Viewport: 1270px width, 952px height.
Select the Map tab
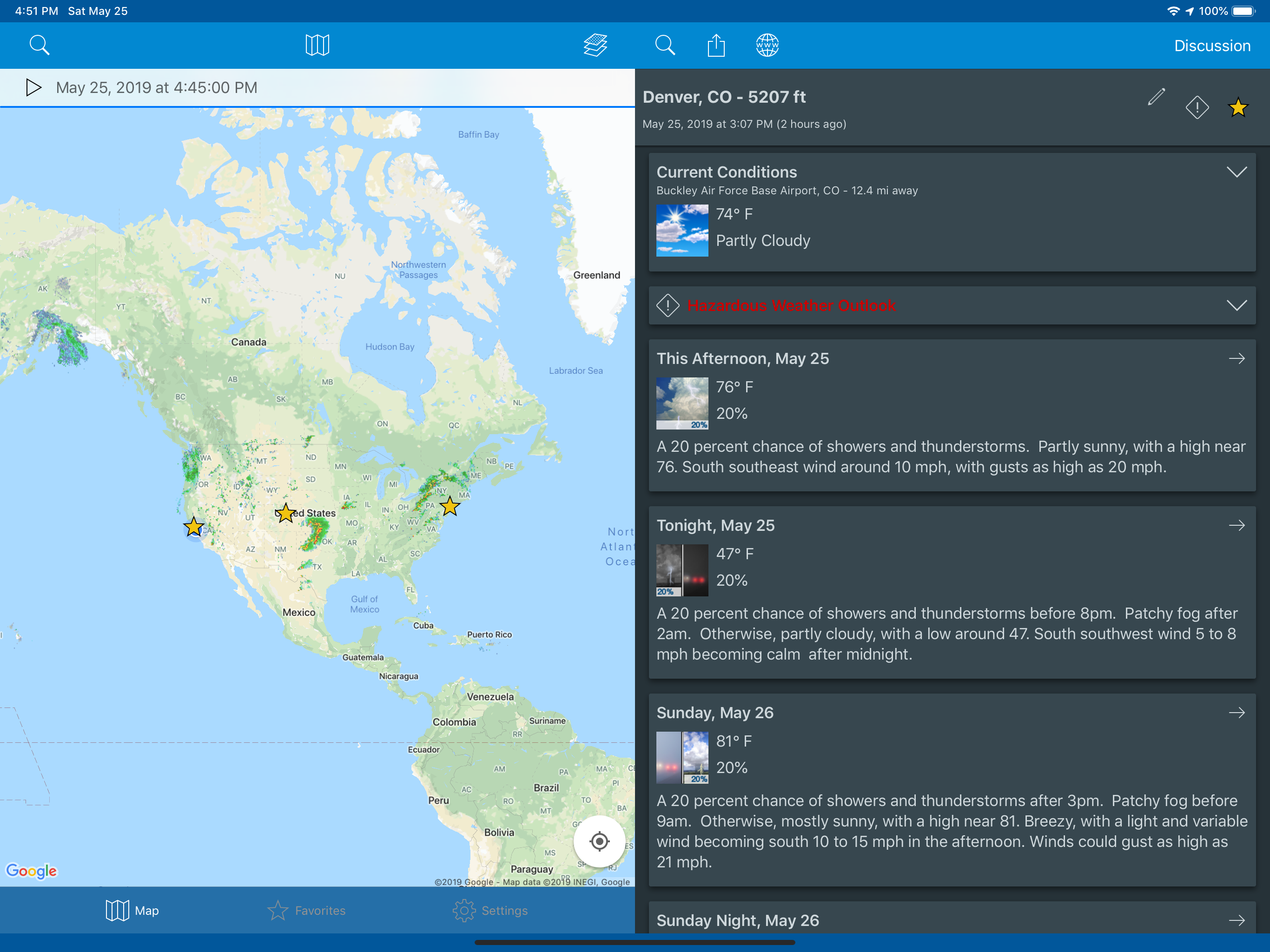(132, 910)
